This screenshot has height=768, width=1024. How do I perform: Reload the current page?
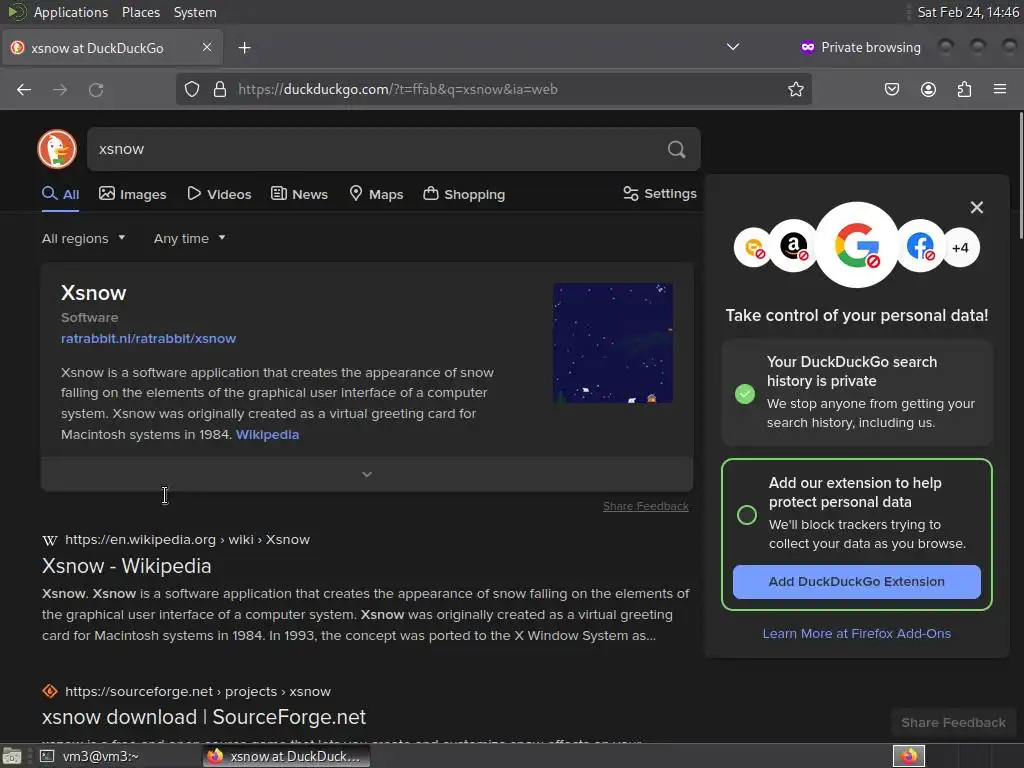point(96,89)
